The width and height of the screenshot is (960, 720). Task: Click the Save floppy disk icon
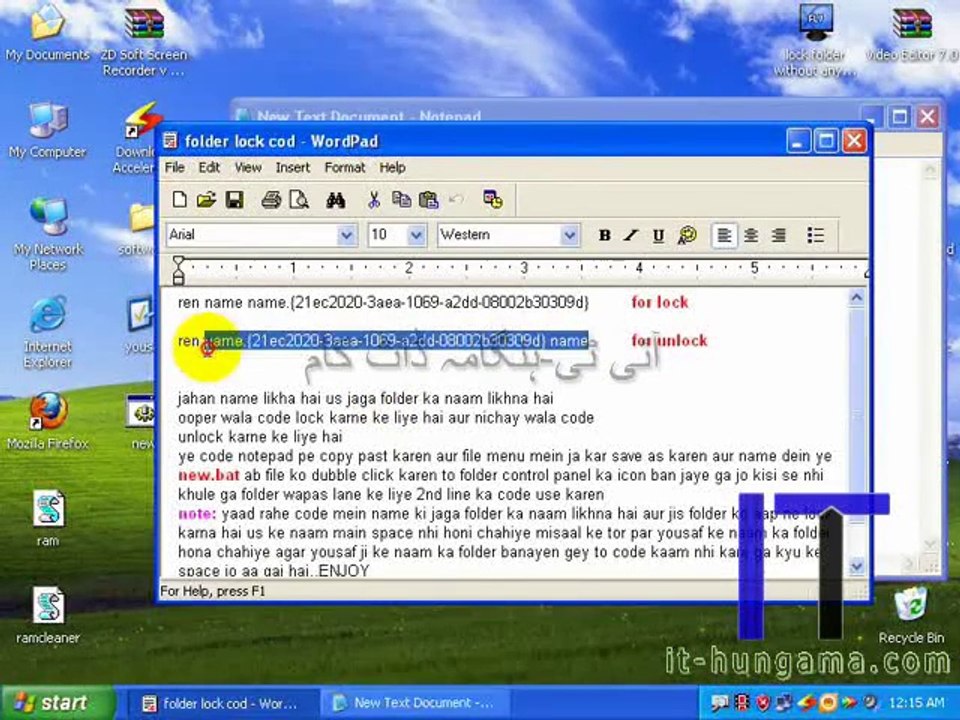[234, 200]
